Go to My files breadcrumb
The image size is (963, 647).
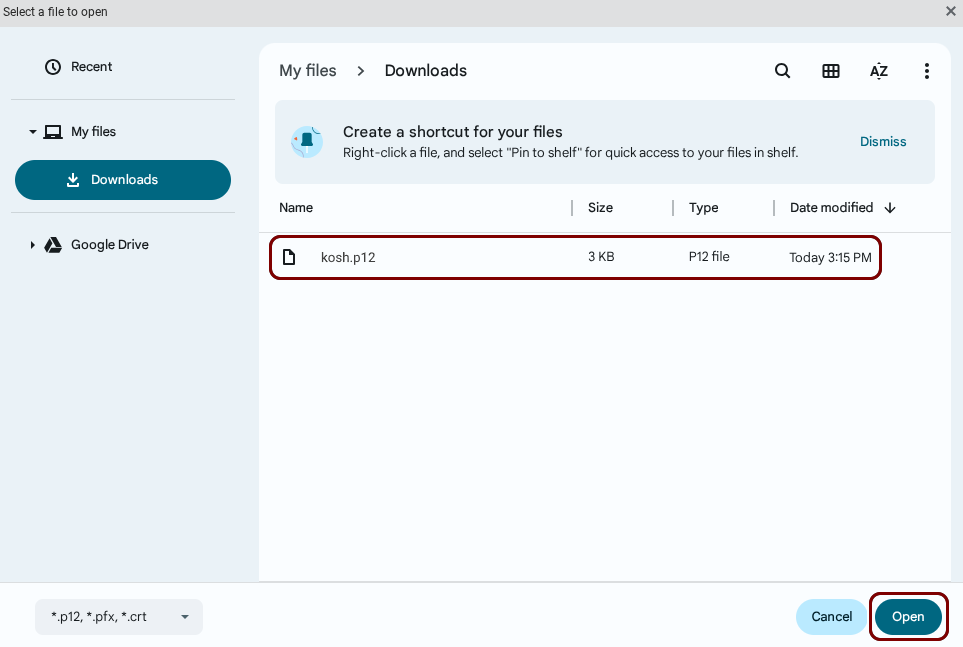pos(307,71)
